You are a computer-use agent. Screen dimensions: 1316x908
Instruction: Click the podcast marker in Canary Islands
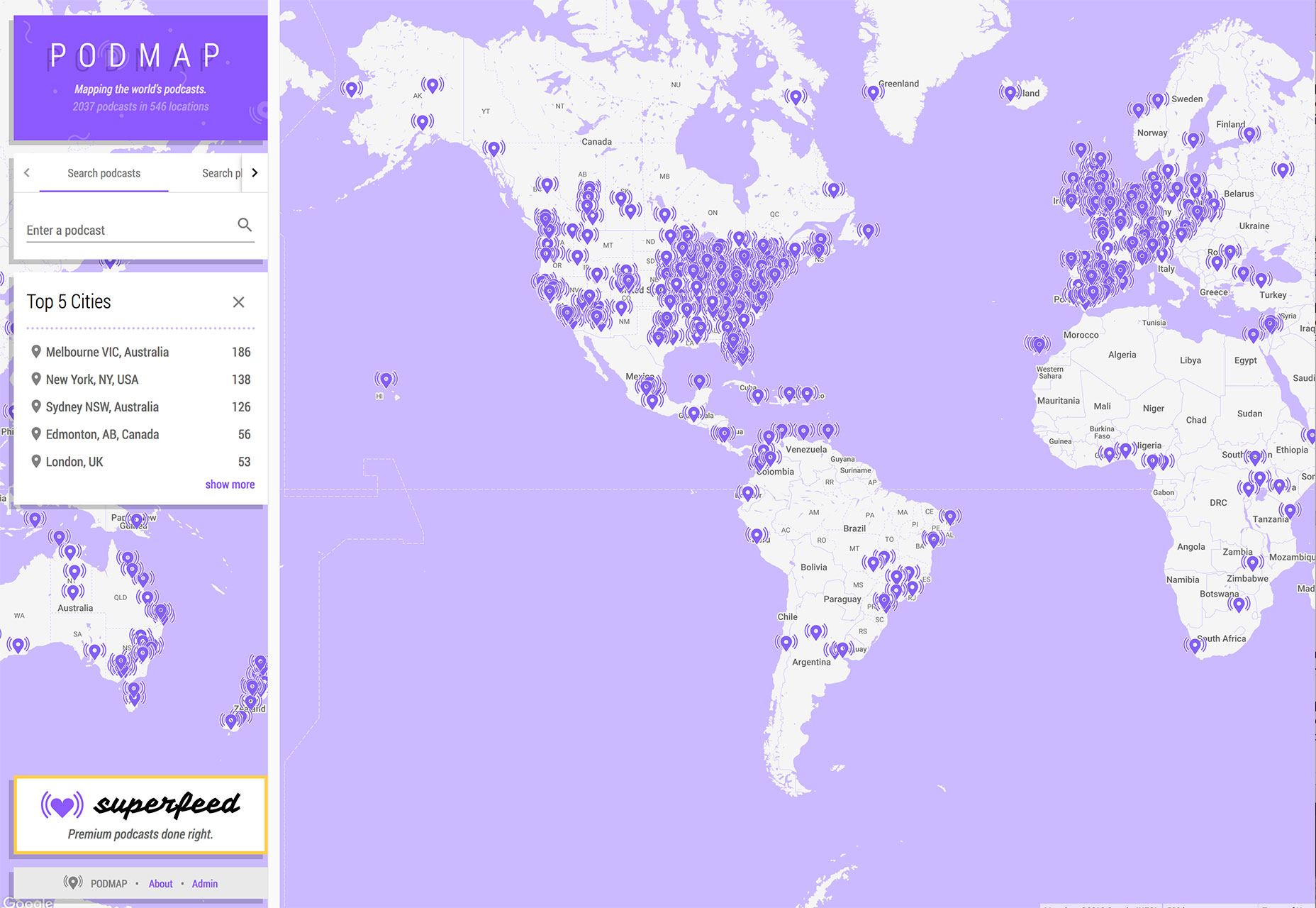point(1039,345)
